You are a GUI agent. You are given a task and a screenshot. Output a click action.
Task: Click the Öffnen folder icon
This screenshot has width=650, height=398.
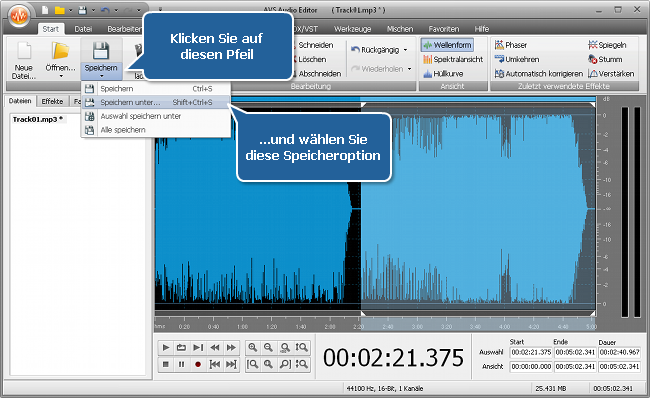pyautogui.click(x=61, y=51)
